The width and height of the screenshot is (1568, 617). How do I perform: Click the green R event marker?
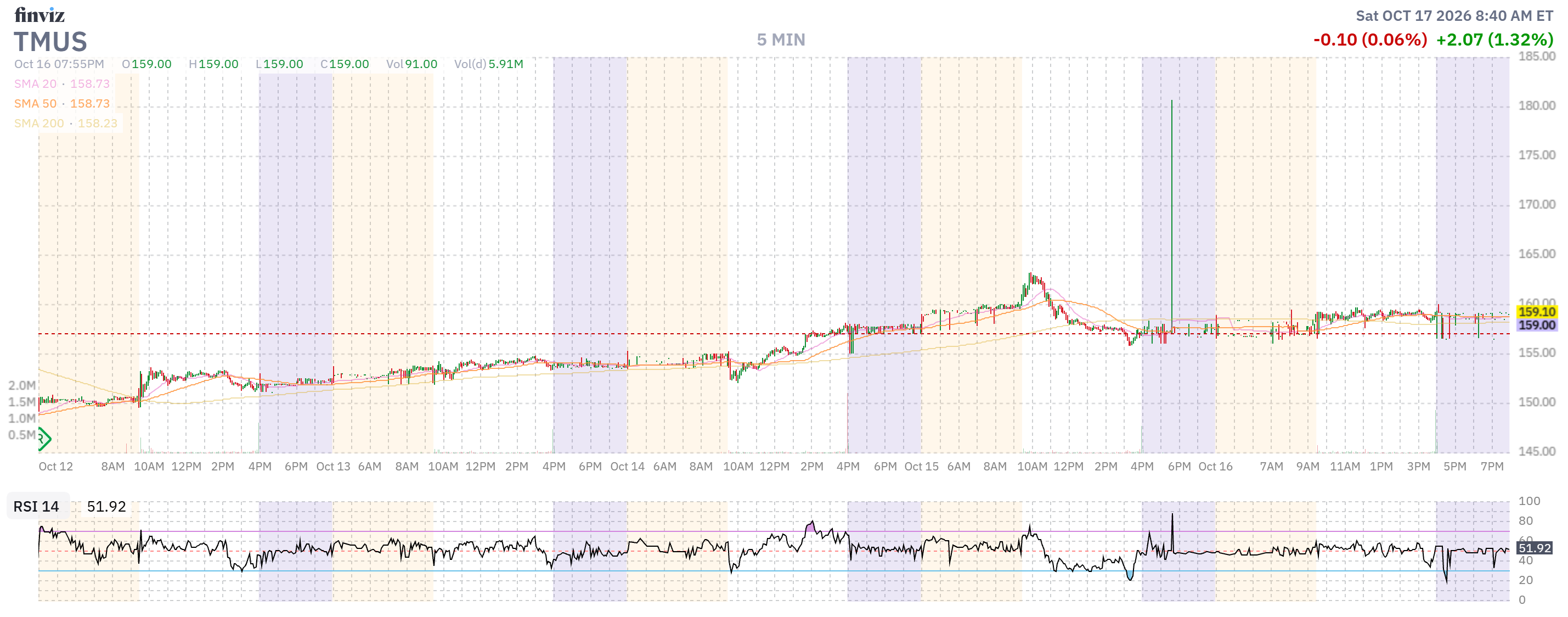click(44, 438)
